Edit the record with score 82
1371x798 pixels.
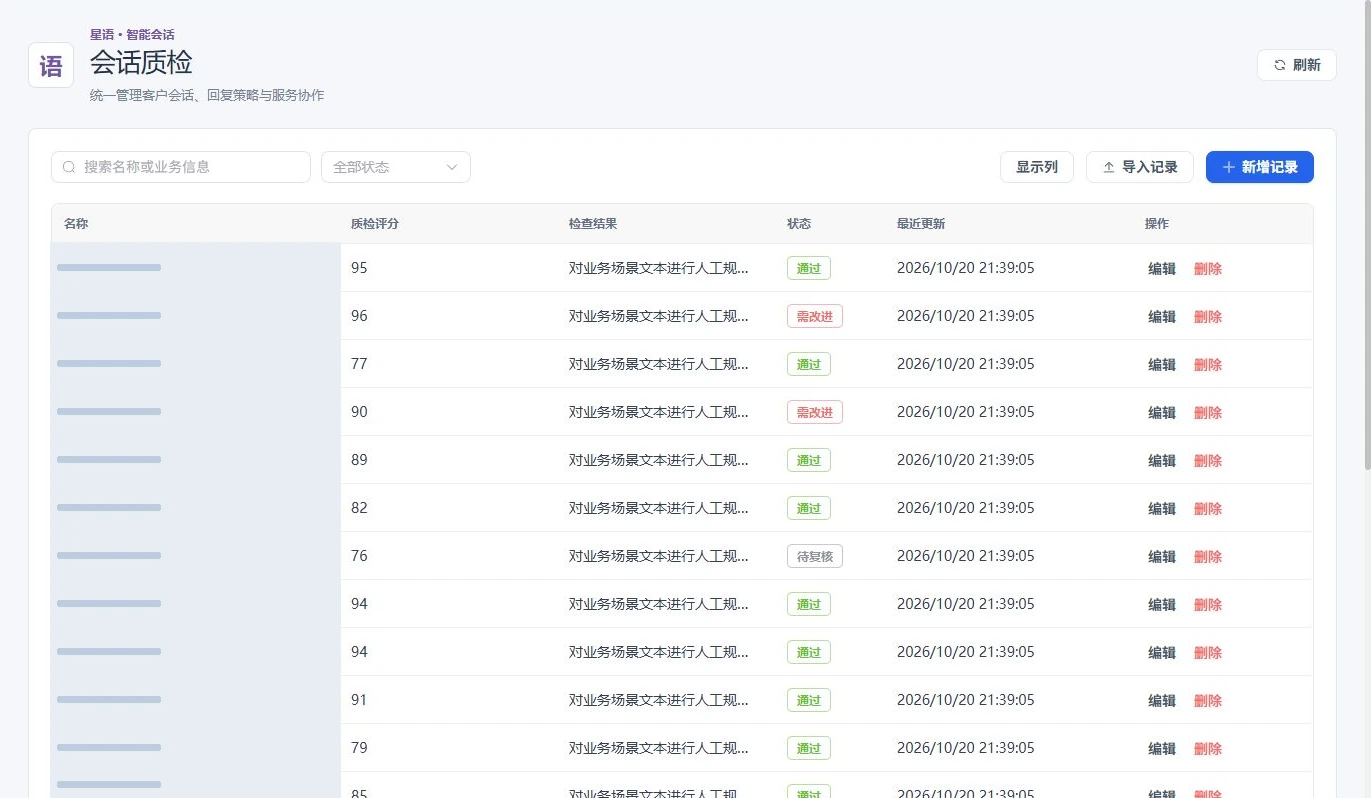1162,509
